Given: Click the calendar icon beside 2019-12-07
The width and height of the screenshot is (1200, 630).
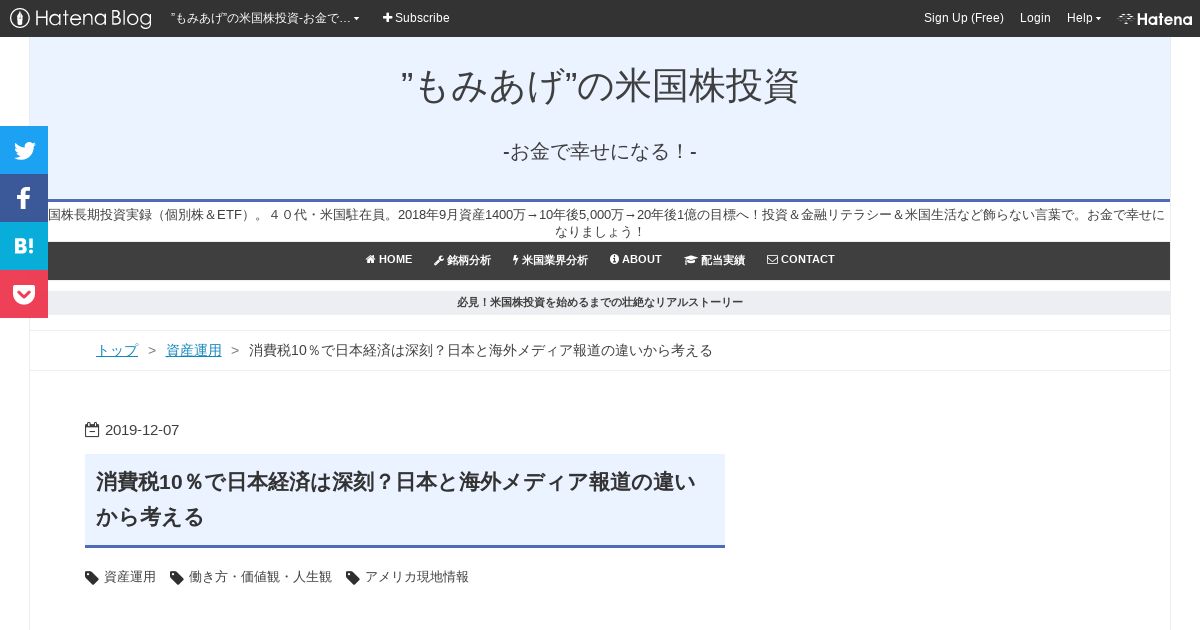Looking at the screenshot, I should coord(92,430).
